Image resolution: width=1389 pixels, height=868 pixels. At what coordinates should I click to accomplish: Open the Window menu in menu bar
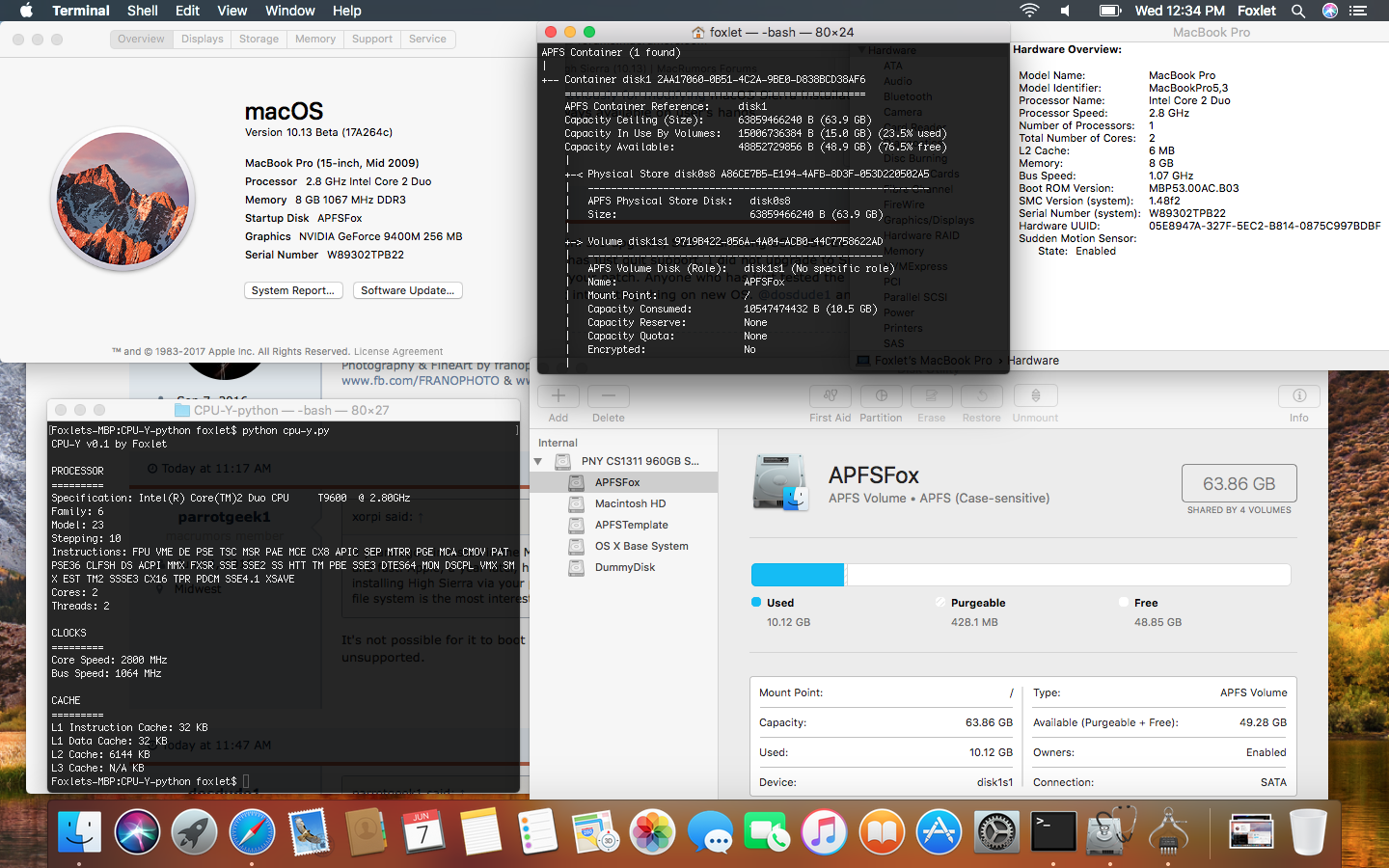tap(290, 11)
